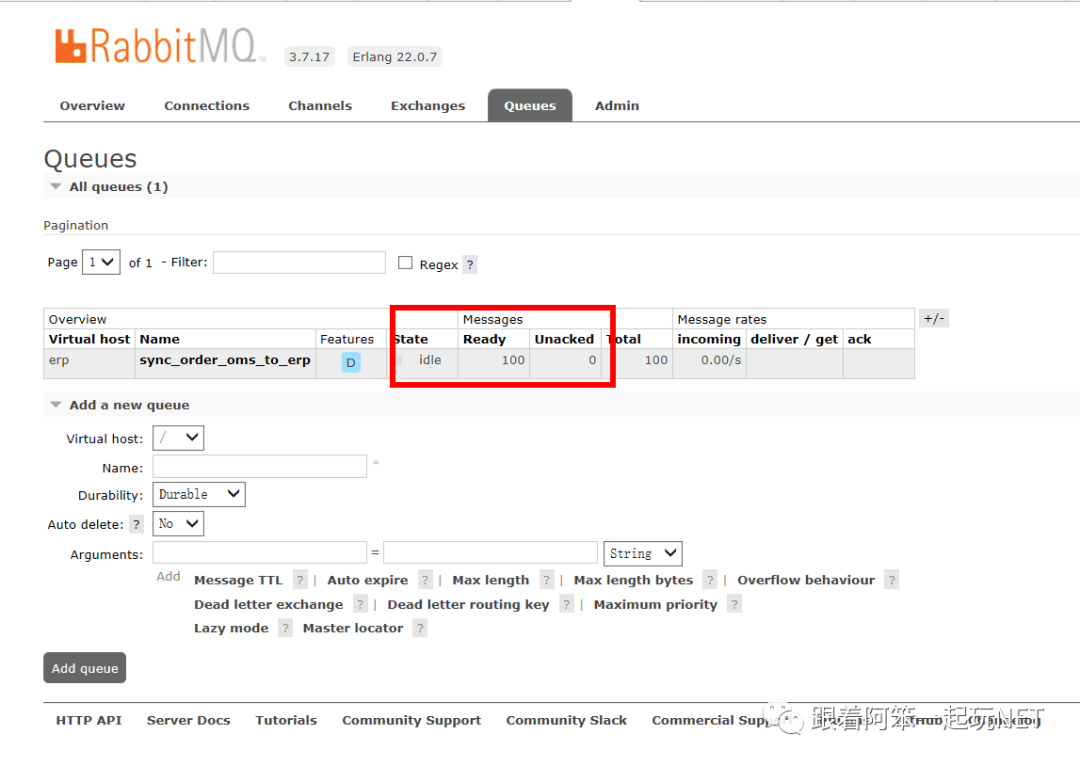Viewport: 1080px width, 766px height.
Task: Click the Master locator shortcut
Action: click(x=353, y=628)
